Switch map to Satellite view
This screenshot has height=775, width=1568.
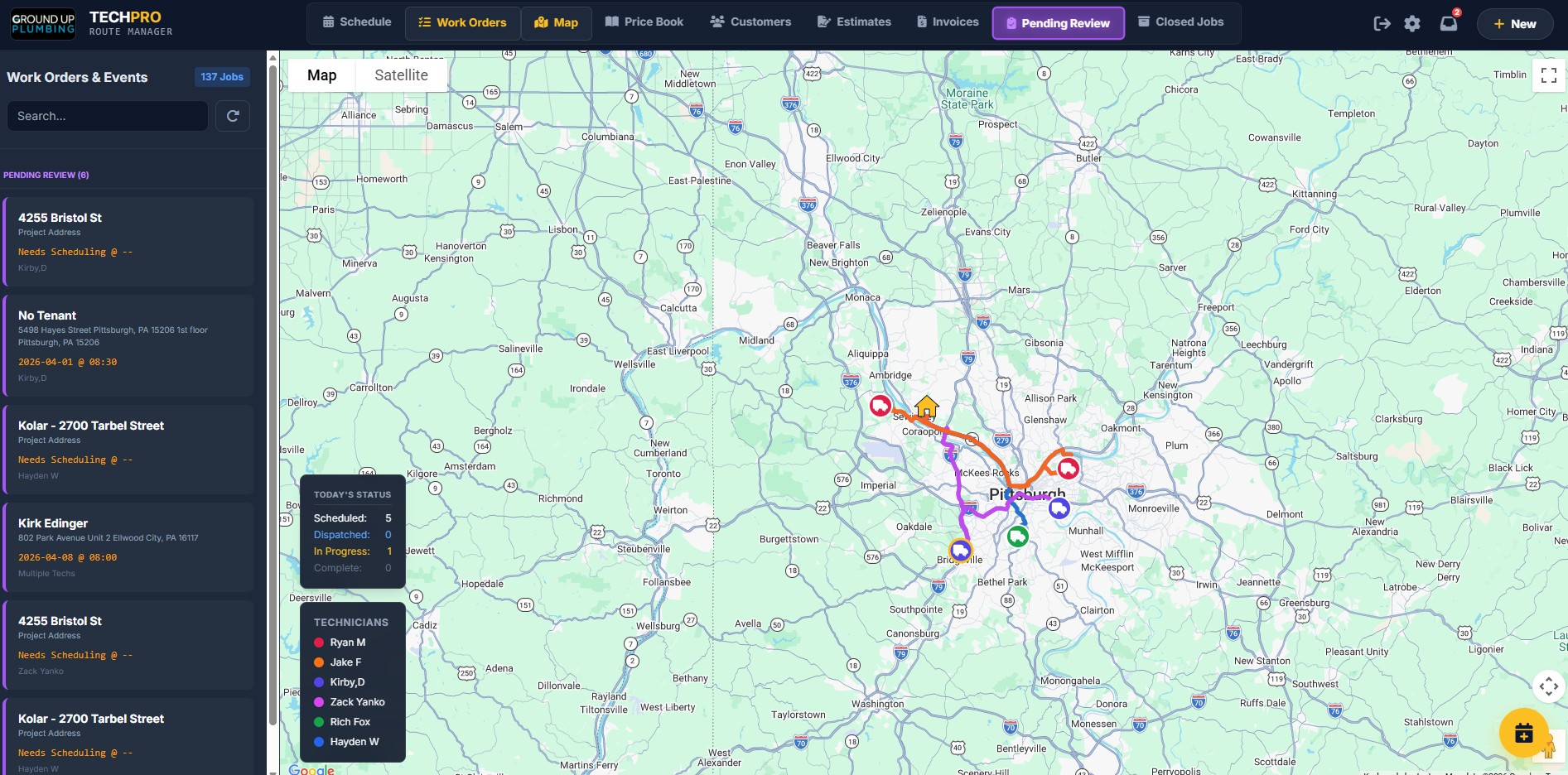pos(401,75)
